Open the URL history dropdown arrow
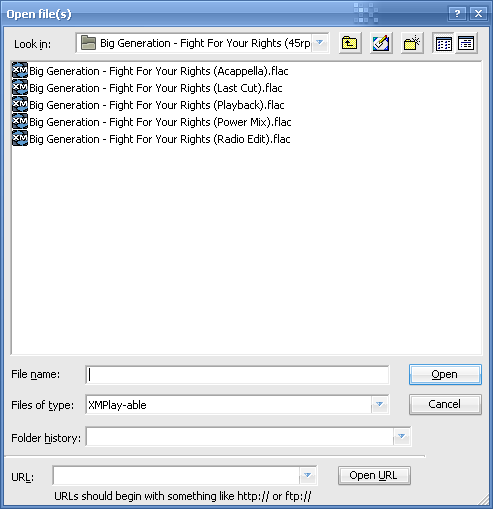The width and height of the screenshot is (493, 509). pos(308,475)
